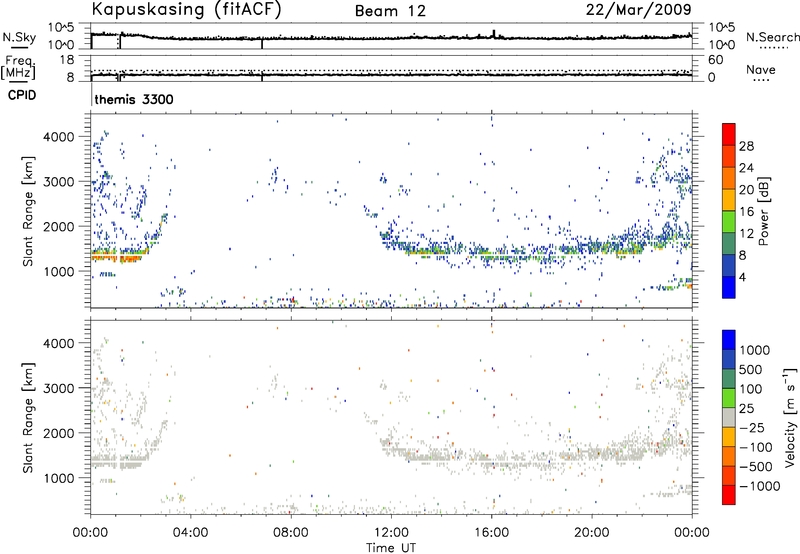800x554 pixels.
Task: Click the date '22/Mar/2009'
Action: (x=639, y=9)
